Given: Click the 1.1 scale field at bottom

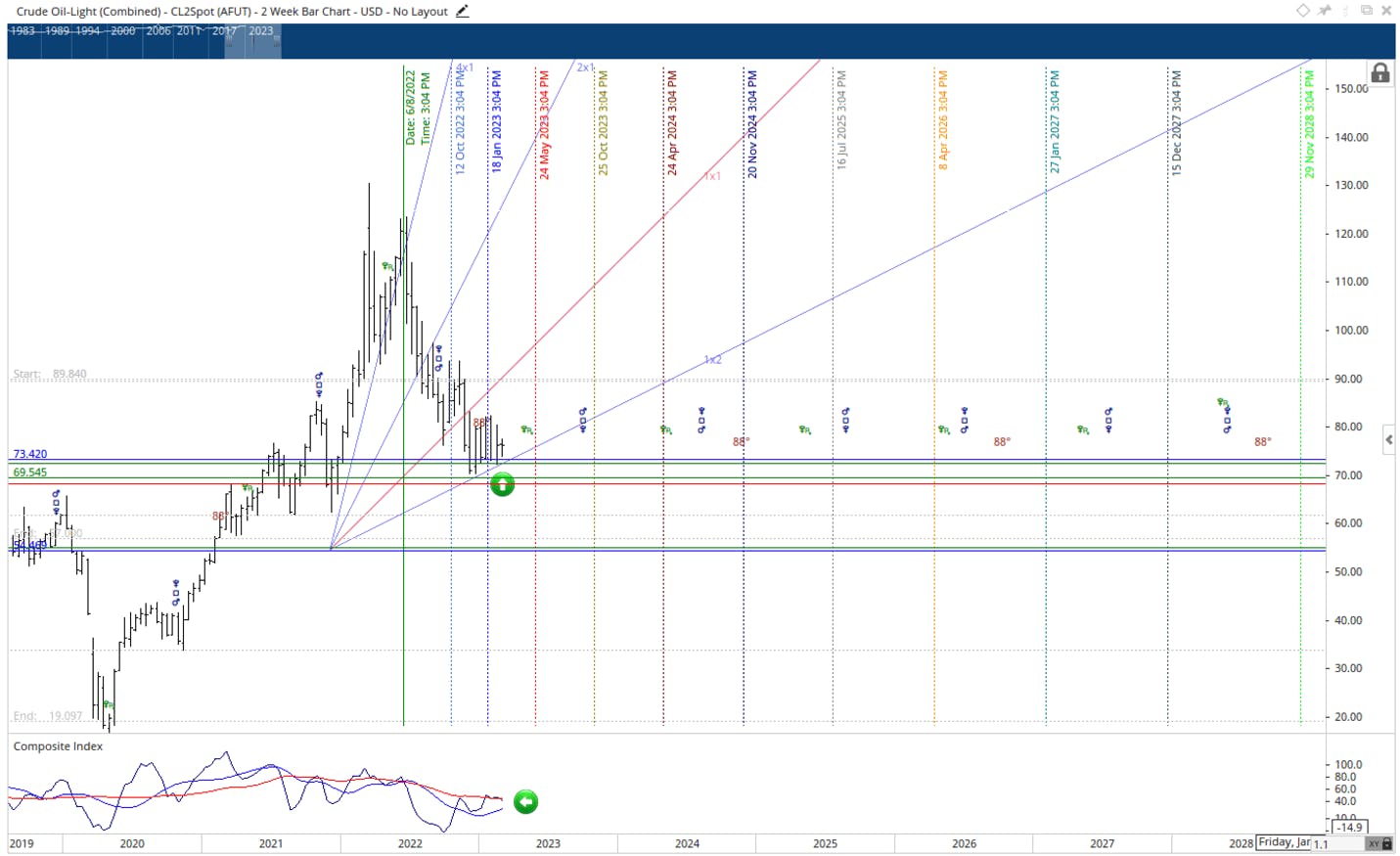Looking at the screenshot, I should (1337, 843).
